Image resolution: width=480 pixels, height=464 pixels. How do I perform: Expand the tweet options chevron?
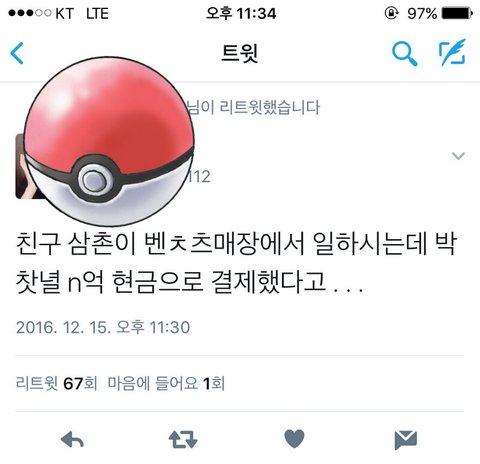tap(458, 155)
